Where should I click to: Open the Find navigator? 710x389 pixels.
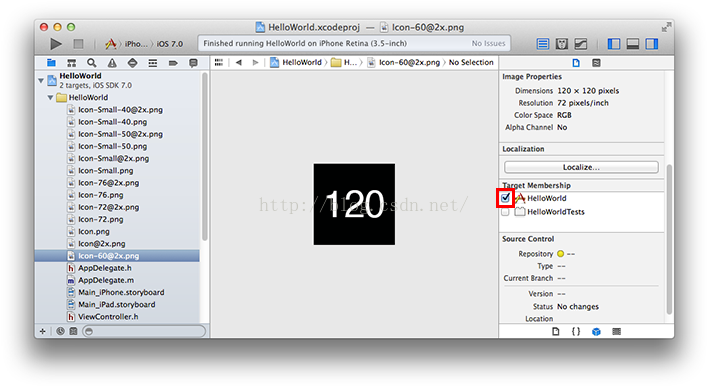[x=91, y=62]
